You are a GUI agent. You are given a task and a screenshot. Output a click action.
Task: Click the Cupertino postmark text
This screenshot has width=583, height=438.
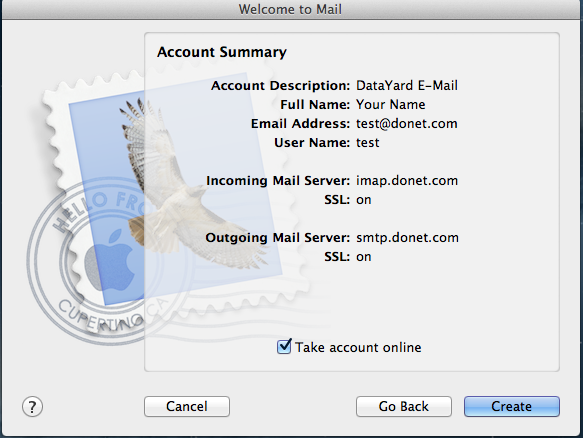pyautogui.click(x=100, y=318)
